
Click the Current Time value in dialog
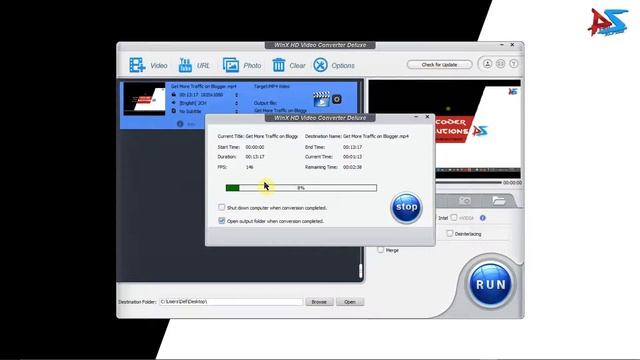(x=352, y=157)
